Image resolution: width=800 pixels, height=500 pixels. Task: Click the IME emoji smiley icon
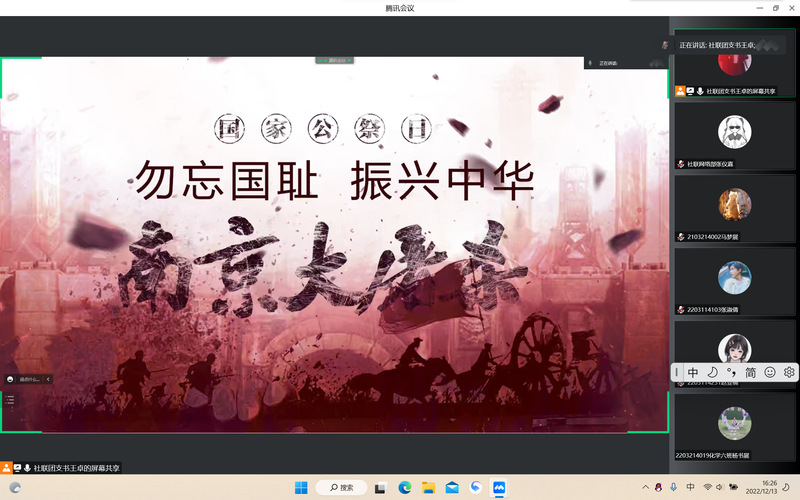[x=770, y=372]
